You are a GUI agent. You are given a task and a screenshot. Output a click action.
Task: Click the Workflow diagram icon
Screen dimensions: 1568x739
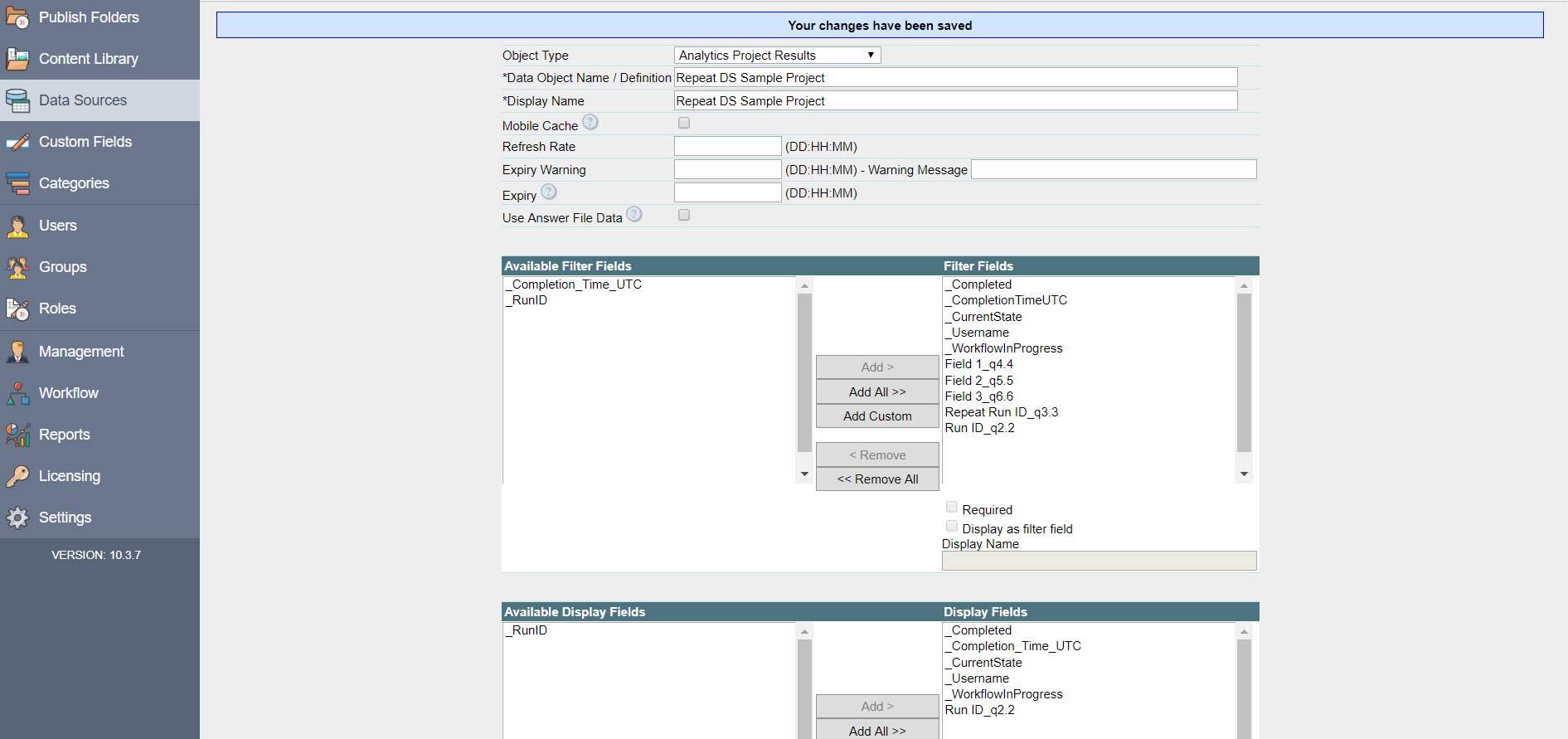point(17,393)
